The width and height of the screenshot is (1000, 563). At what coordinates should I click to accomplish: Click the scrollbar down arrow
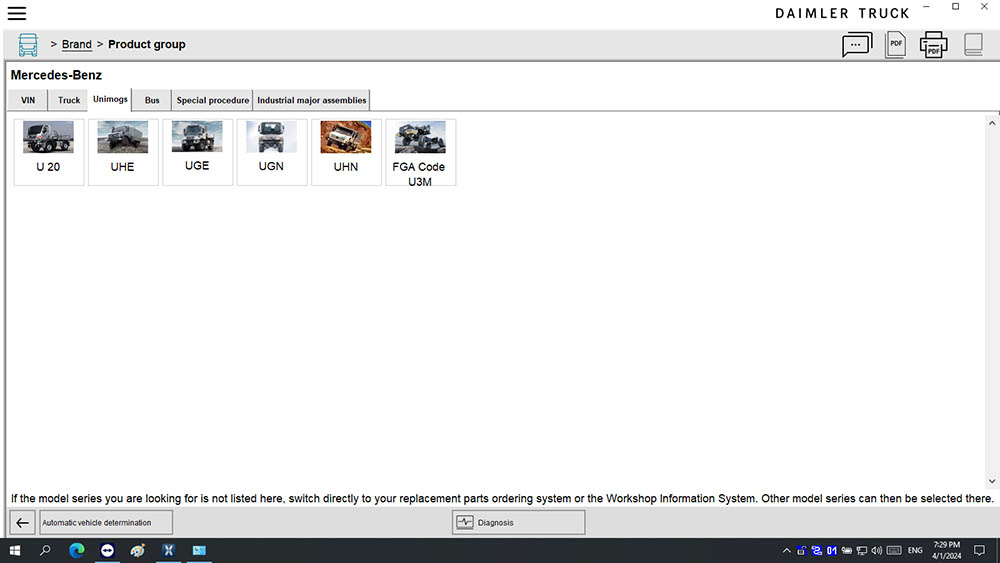[992, 481]
